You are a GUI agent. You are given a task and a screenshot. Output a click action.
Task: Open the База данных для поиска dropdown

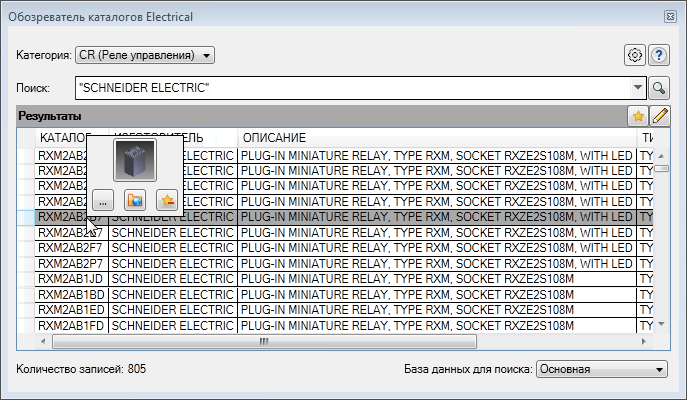click(602, 369)
